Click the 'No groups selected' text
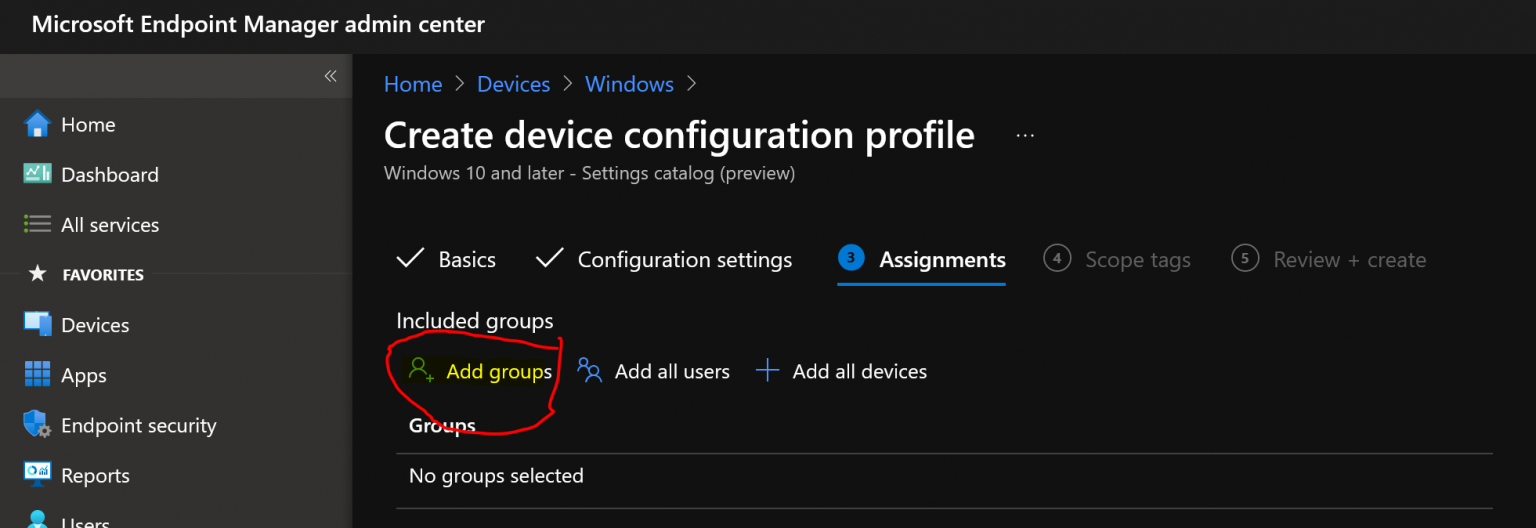 click(496, 476)
